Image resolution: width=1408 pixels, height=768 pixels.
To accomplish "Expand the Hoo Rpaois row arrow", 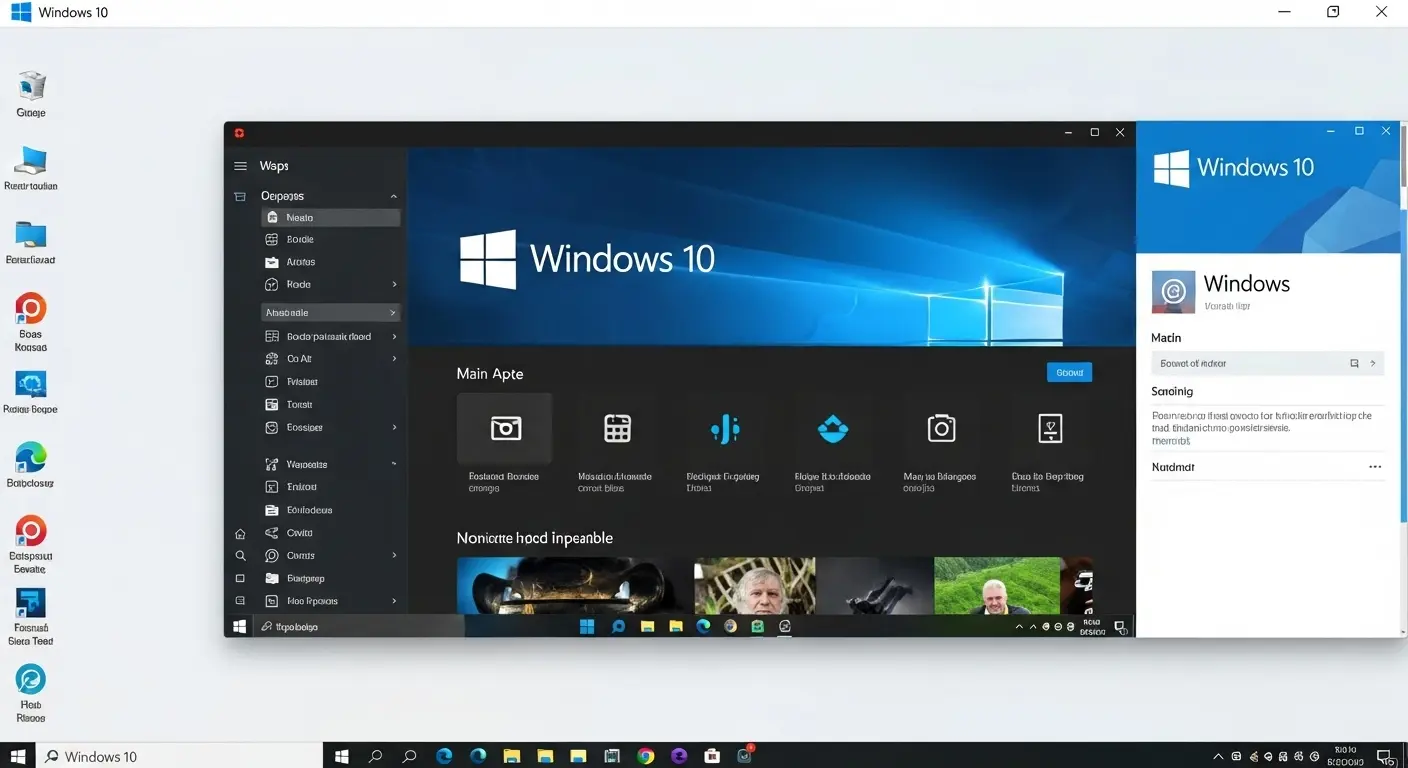I will coord(394,601).
